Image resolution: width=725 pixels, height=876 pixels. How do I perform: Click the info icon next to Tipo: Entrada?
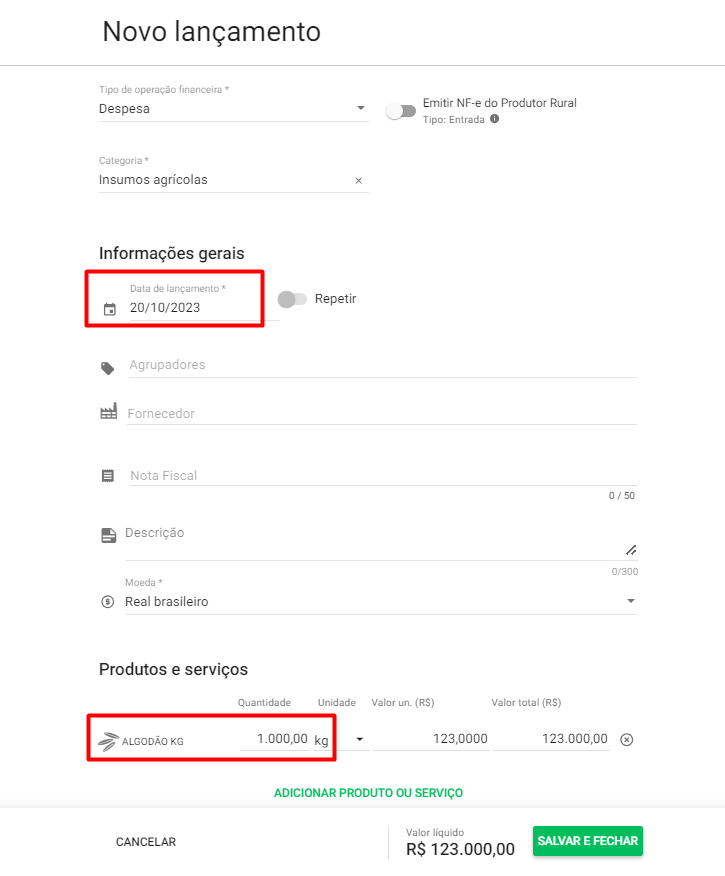click(494, 119)
